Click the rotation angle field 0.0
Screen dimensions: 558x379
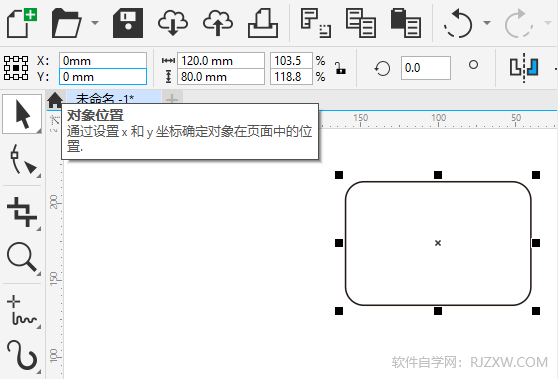pos(426,68)
